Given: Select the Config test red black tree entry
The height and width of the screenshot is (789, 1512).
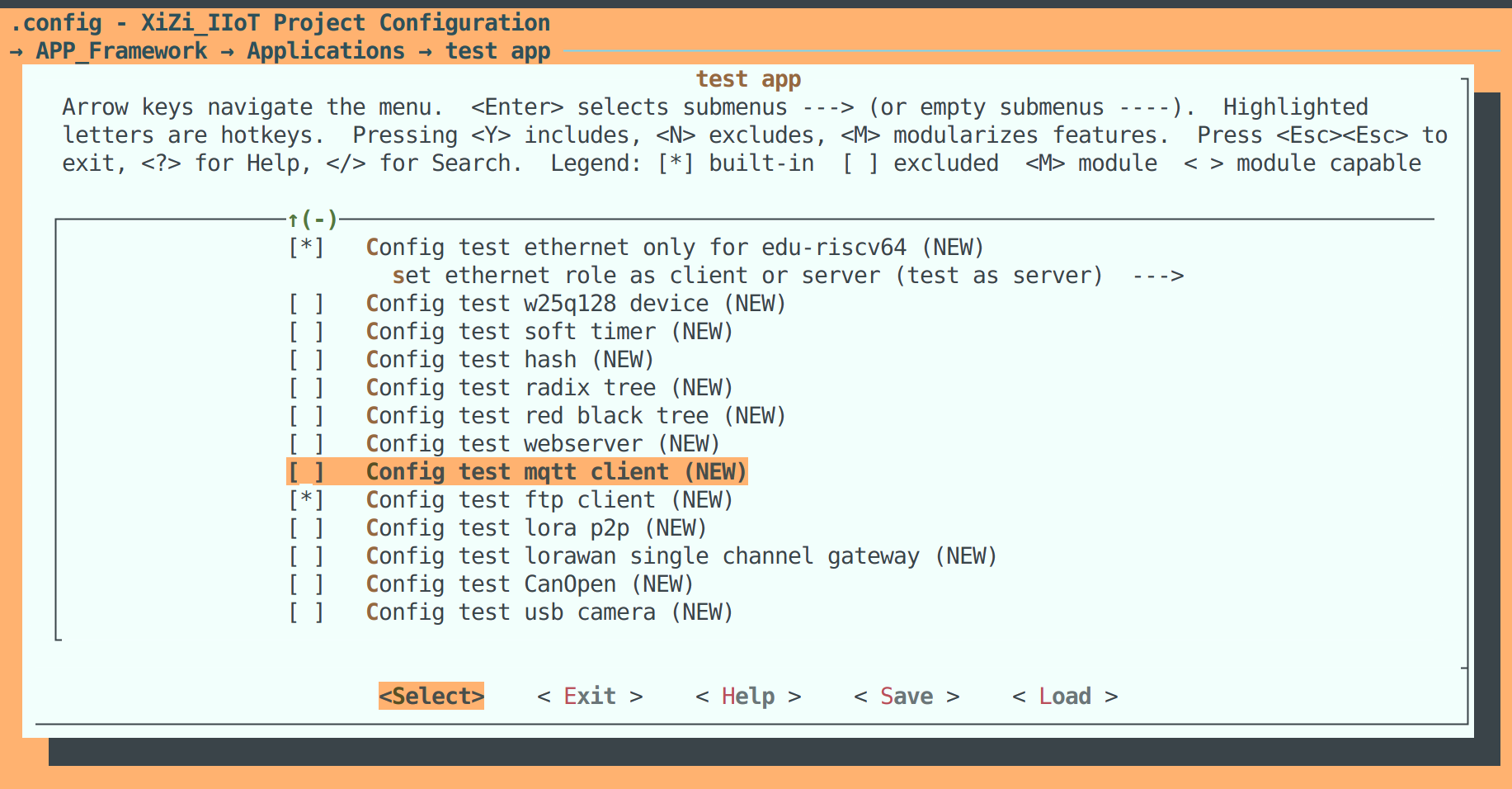Looking at the screenshot, I should point(576,416).
